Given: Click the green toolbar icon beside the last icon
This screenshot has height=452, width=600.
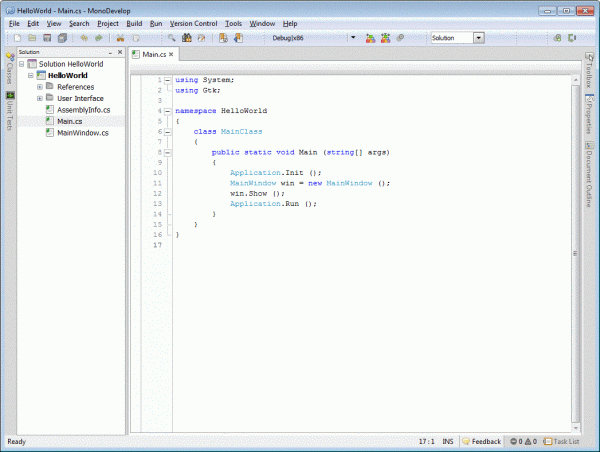Looking at the screenshot, I should 558,38.
